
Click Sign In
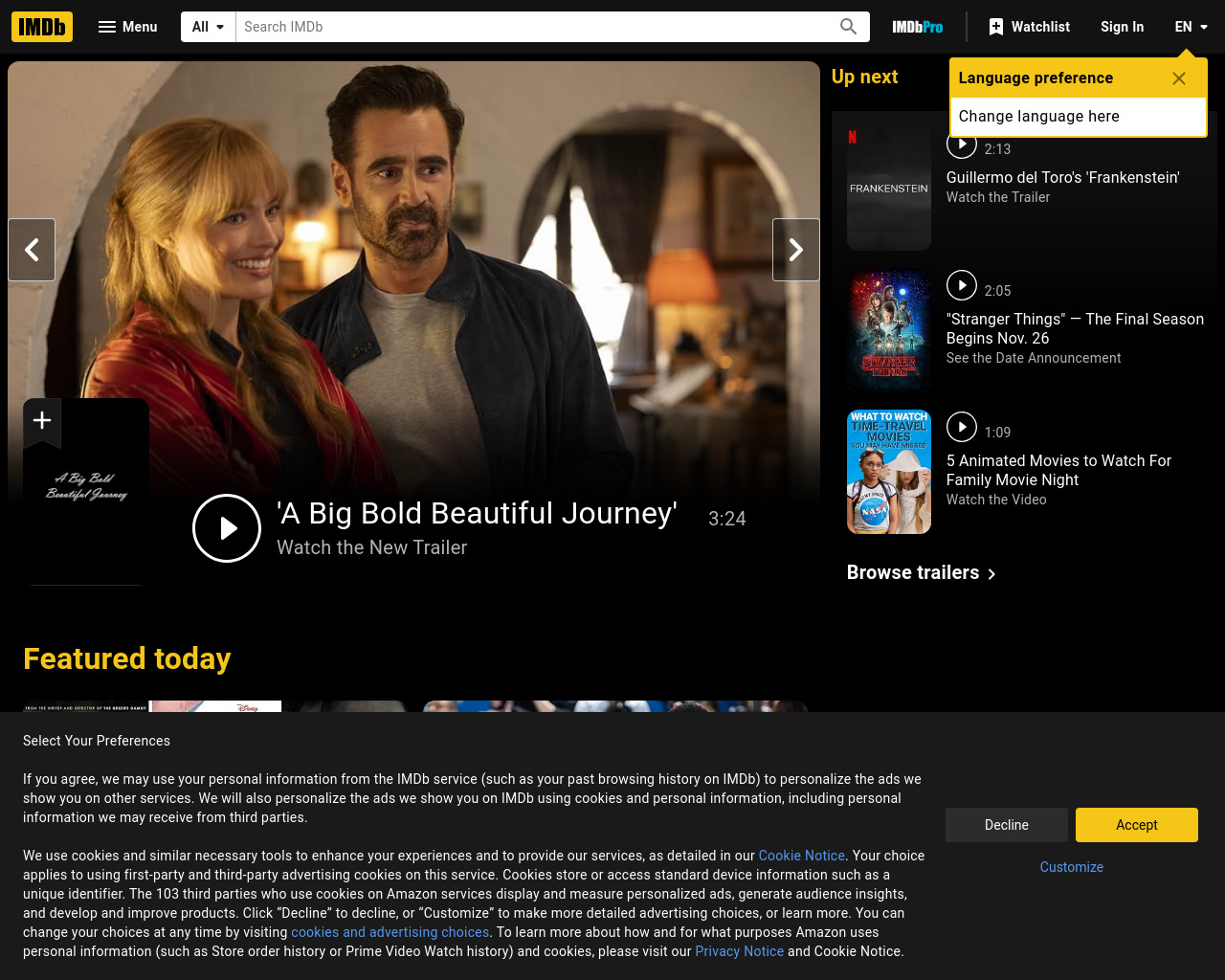(x=1122, y=27)
